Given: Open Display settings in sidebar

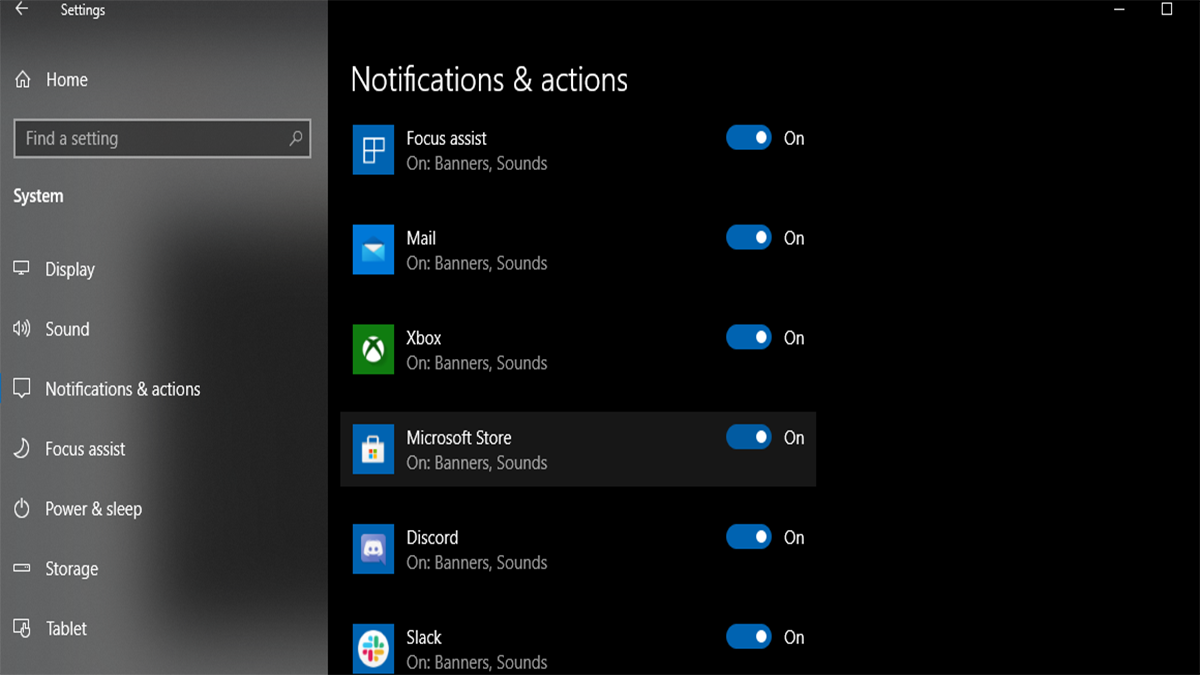Looking at the screenshot, I should (x=69, y=269).
